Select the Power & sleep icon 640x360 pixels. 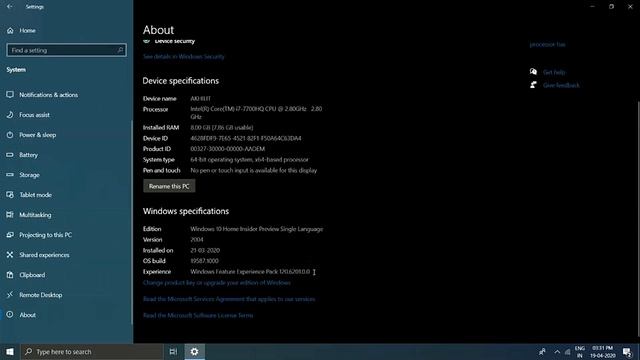[x=10, y=135]
